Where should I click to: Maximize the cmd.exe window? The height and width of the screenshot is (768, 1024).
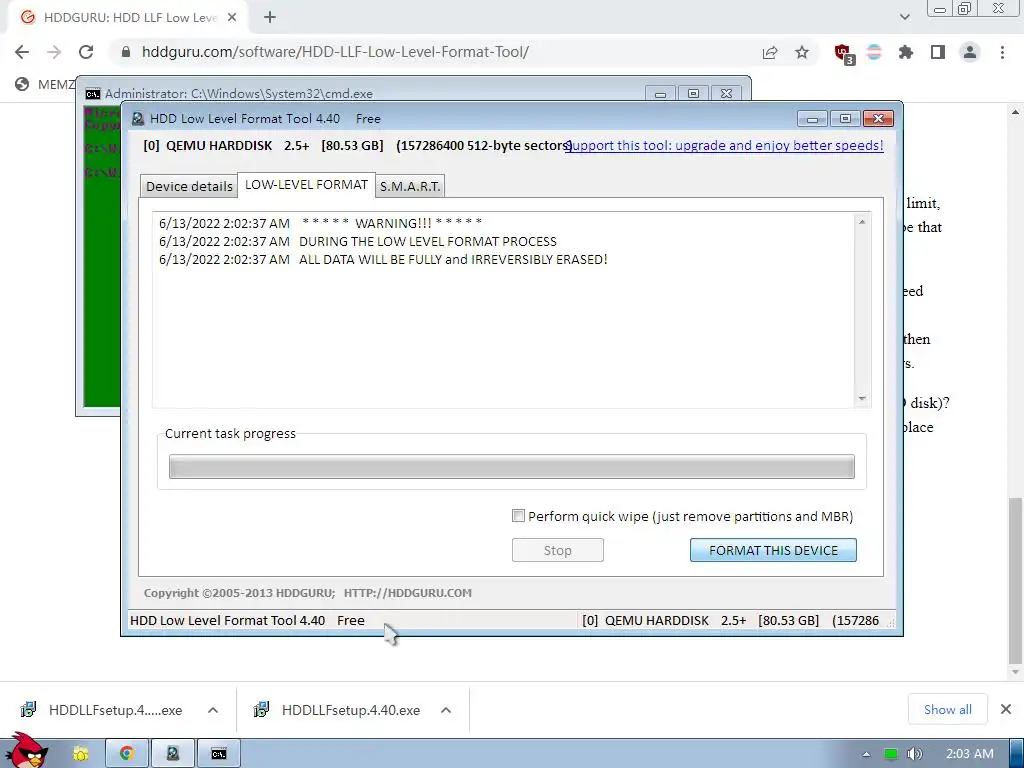694,94
